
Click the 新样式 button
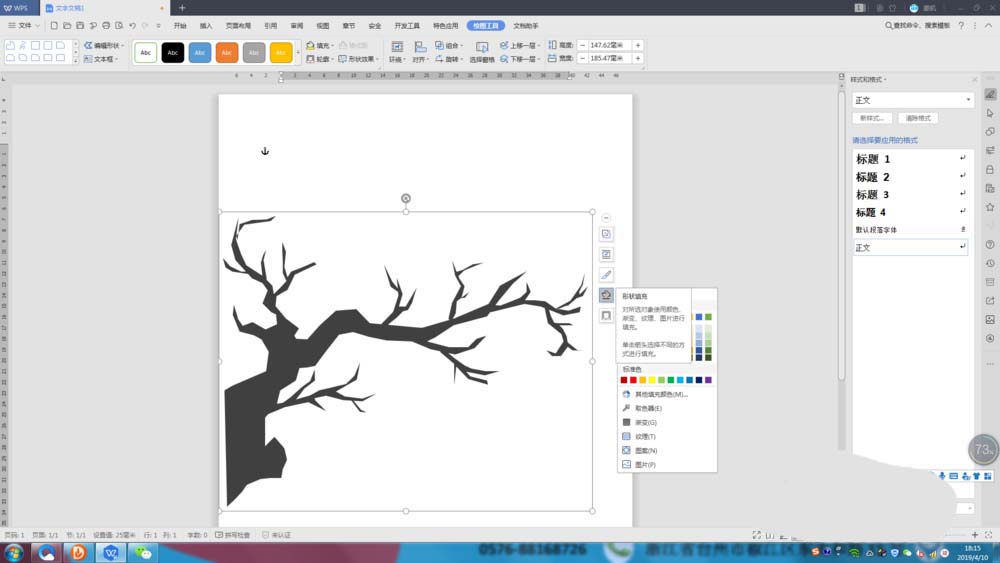[873, 118]
